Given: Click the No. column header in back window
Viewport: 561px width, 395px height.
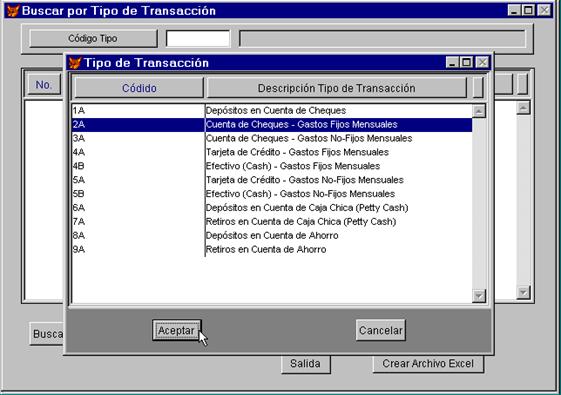Looking at the screenshot, I should click(x=44, y=85).
